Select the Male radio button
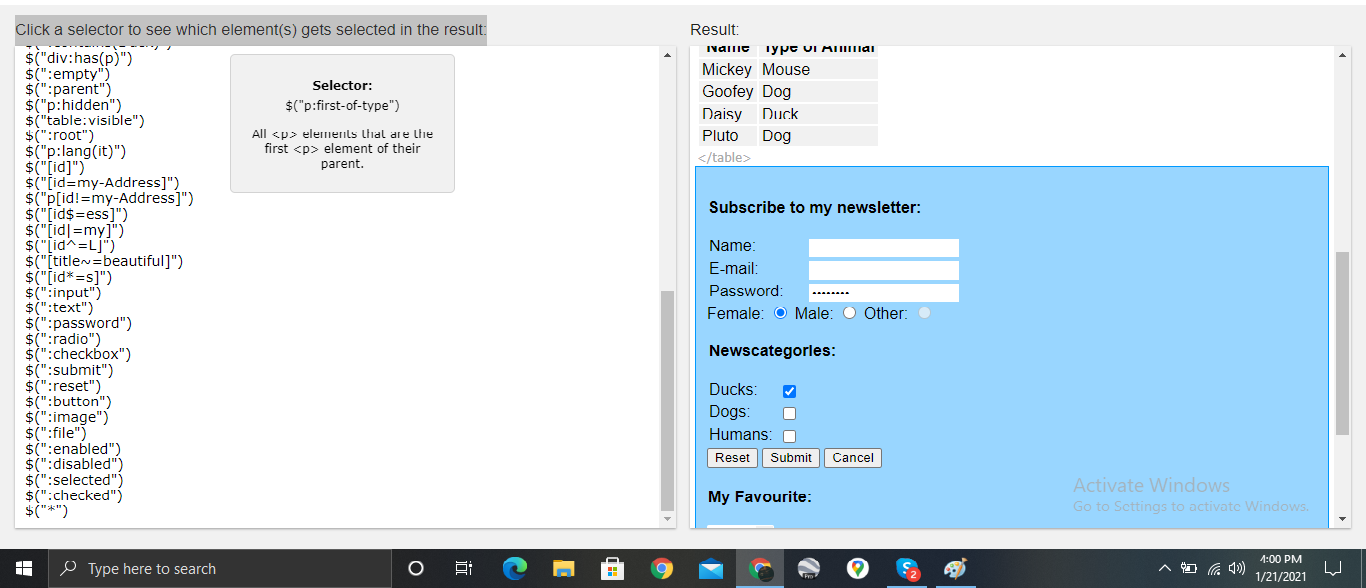 849,312
